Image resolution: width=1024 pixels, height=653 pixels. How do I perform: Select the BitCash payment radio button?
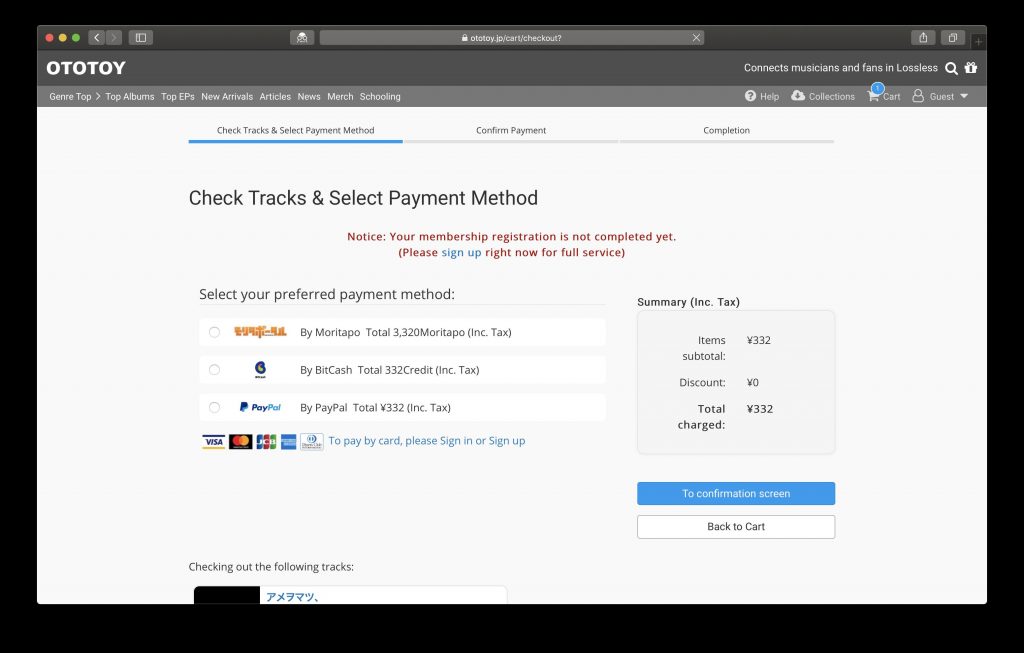coord(214,370)
